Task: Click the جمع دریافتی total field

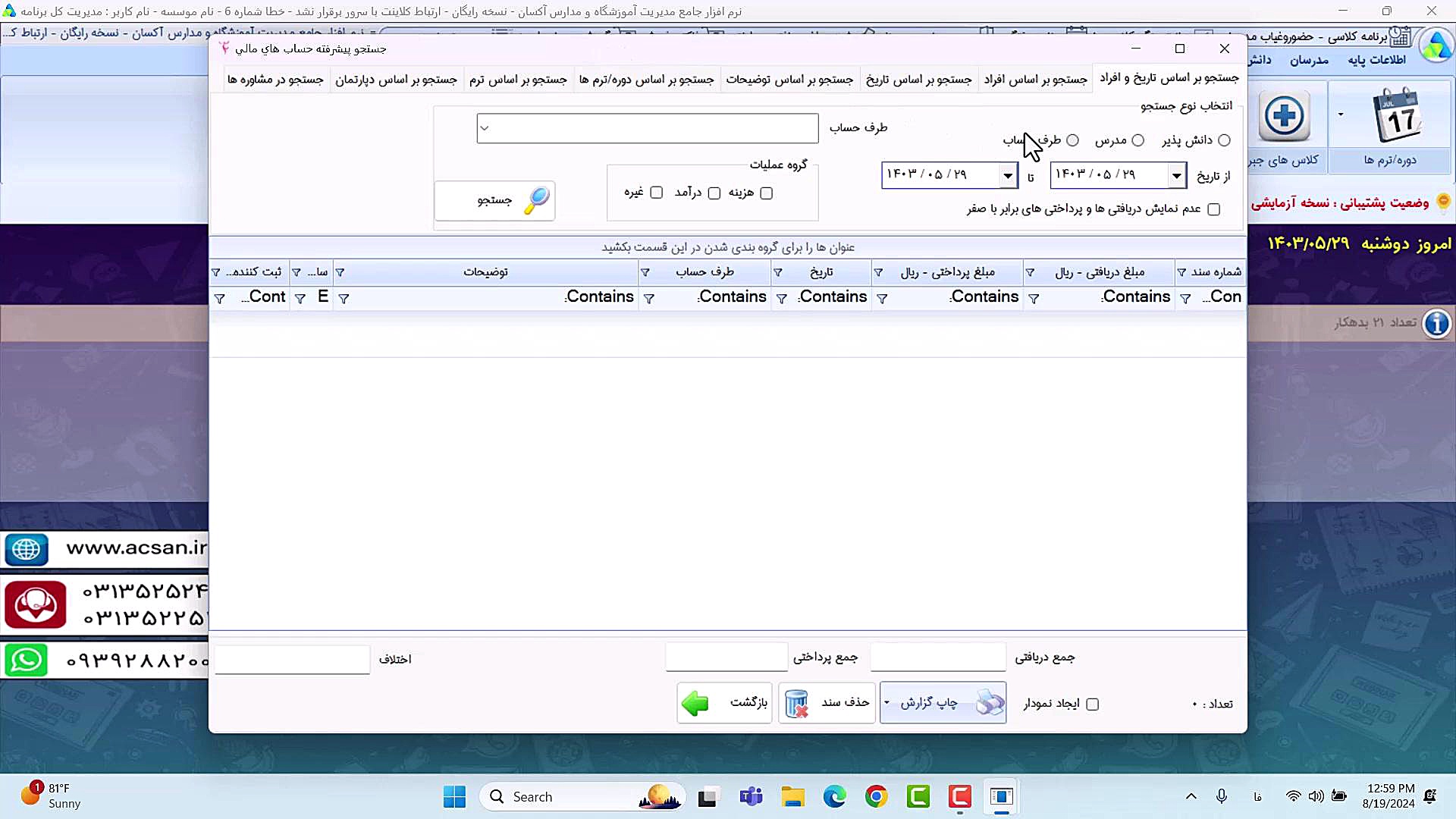Action: [x=938, y=657]
